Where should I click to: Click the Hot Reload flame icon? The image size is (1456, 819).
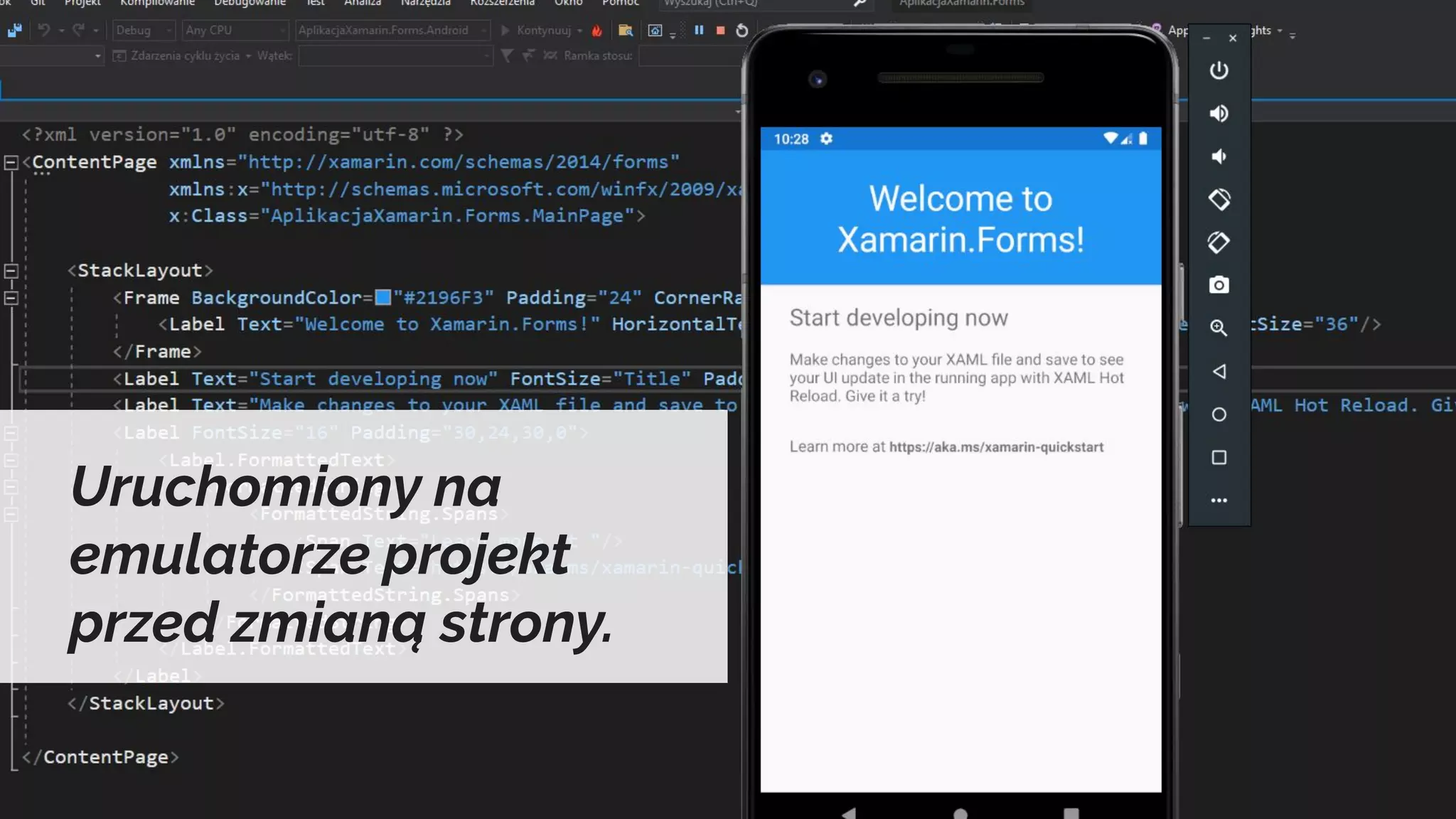(x=597, y=31)
